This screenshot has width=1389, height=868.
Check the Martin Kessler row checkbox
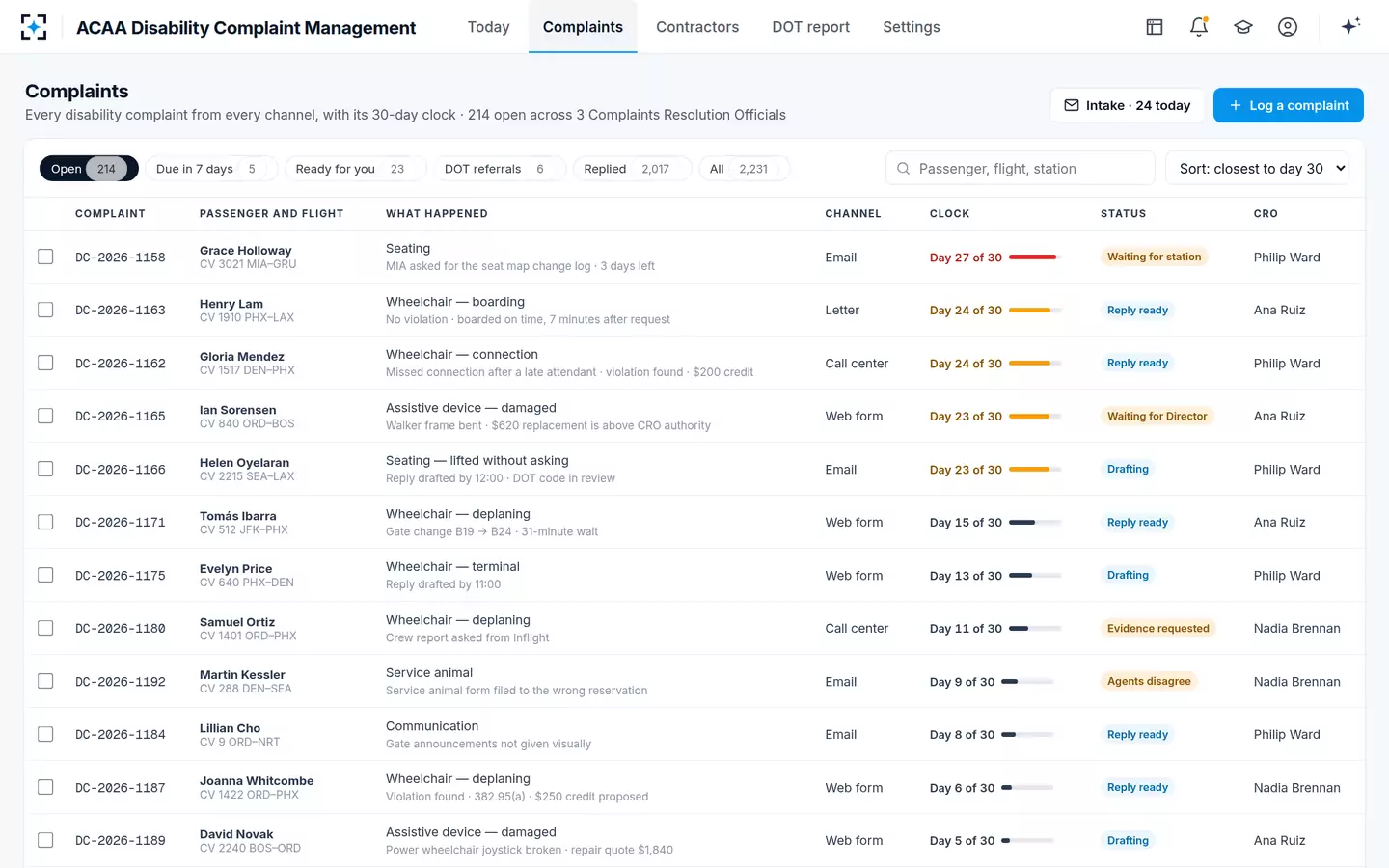pos(45,681)
